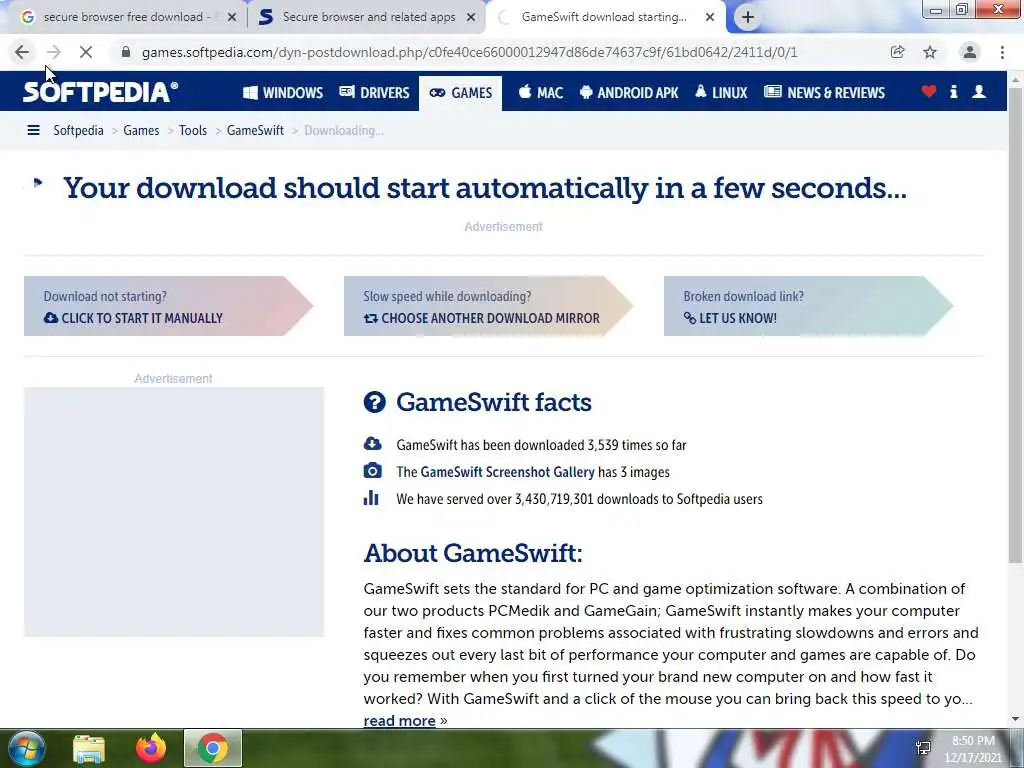
Task: Switch to the 'Secure browser and related apps' tab
Action: pos(366,18)
